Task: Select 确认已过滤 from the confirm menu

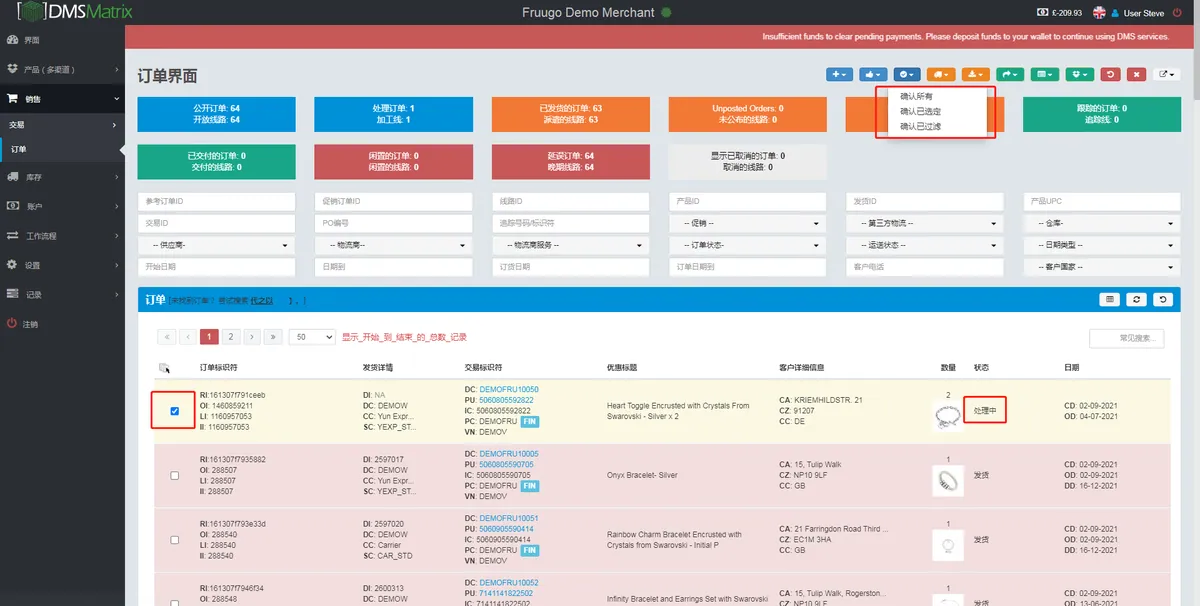Action: [x=920, y=126]
